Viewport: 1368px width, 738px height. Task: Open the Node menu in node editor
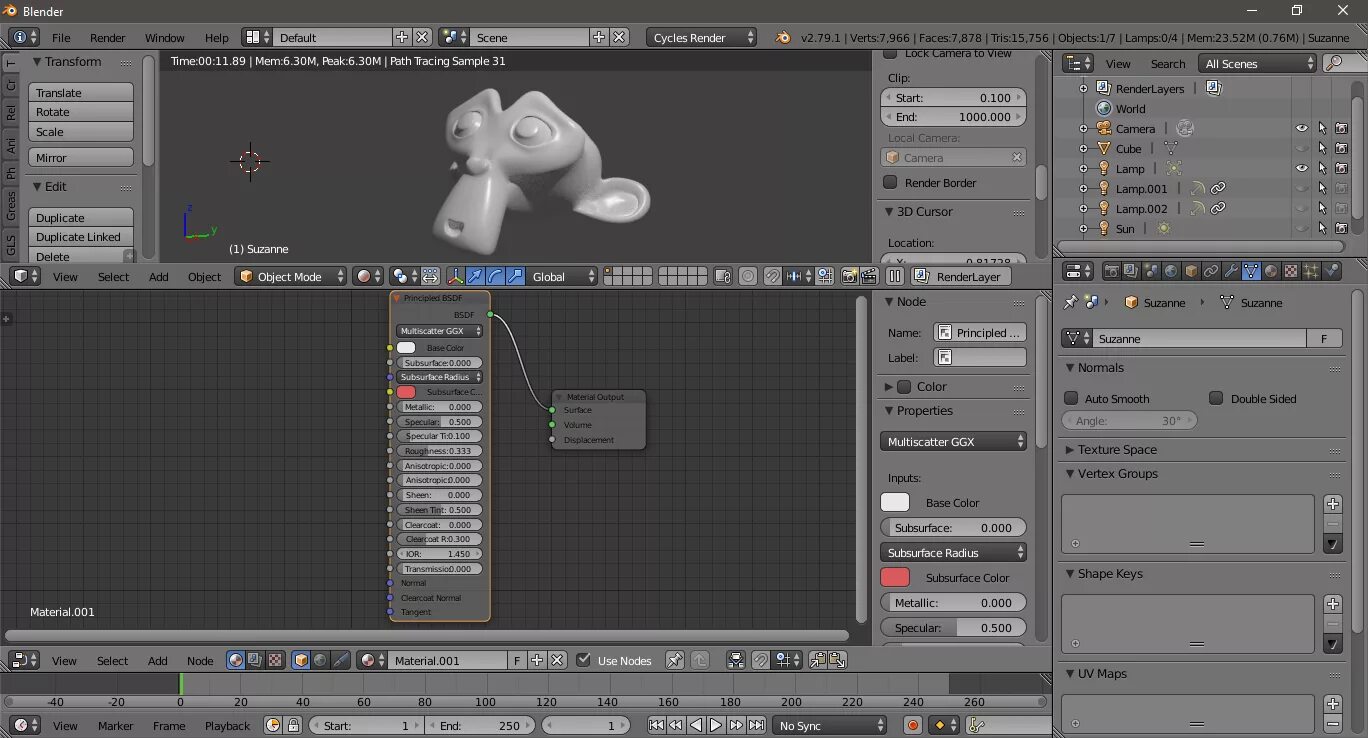[x=200, y=660]
